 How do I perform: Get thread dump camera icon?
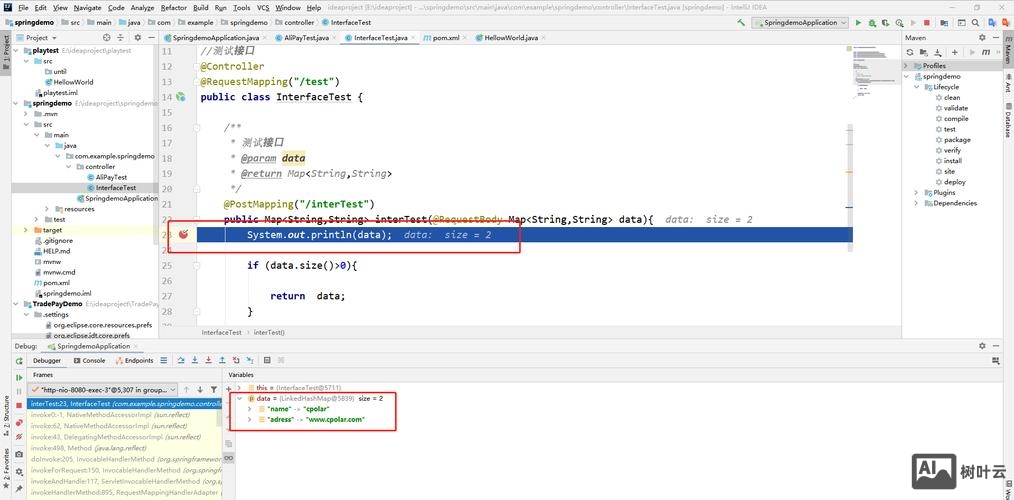pos(19,454)
